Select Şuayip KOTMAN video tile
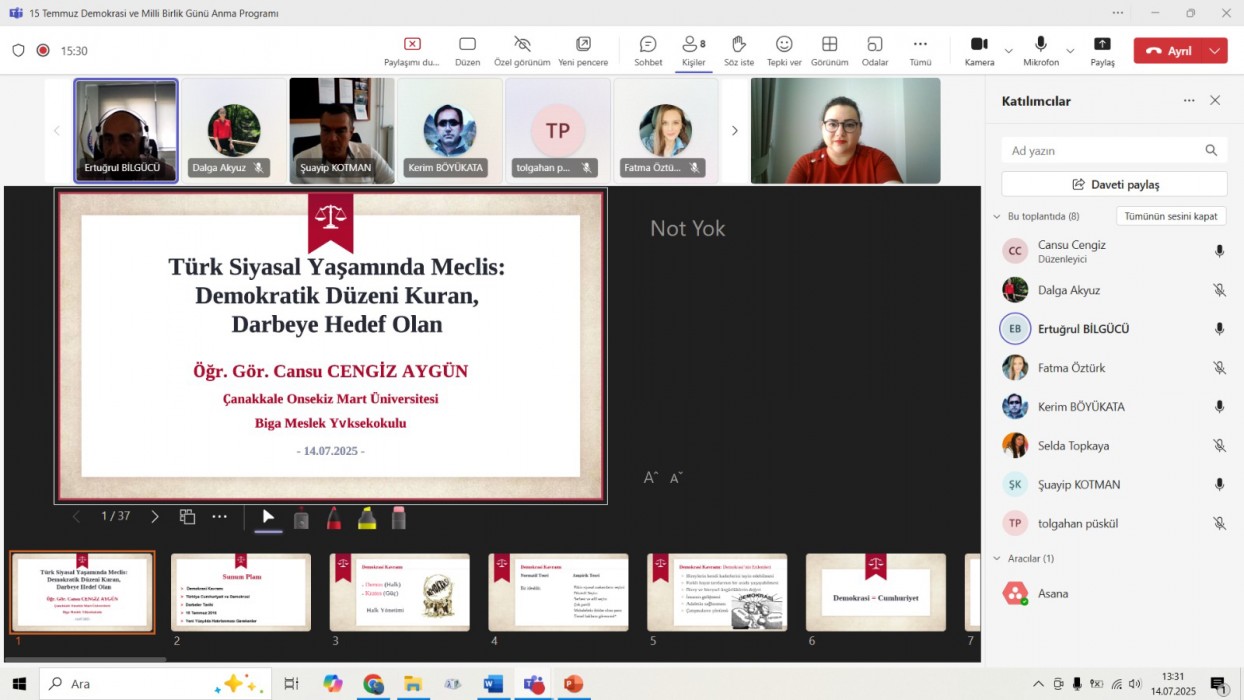1244x700 pixels. coord(342,131)
